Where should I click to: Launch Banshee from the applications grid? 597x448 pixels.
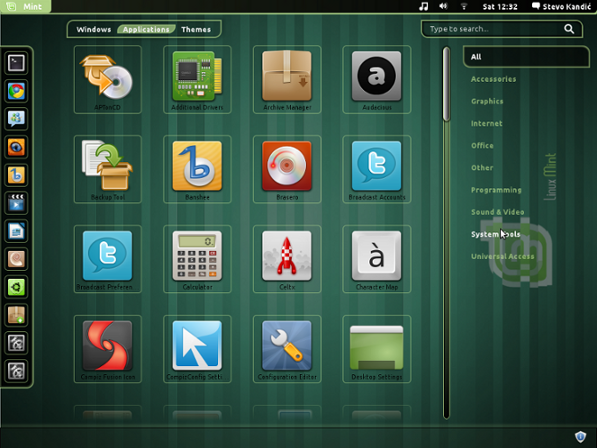click(197, 169)
